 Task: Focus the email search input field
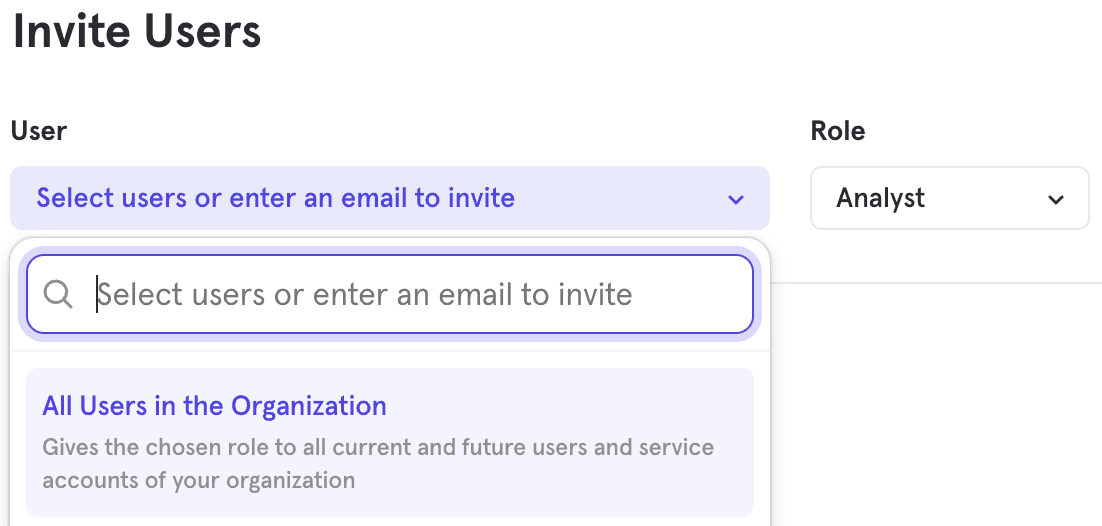tap(400, 294)
